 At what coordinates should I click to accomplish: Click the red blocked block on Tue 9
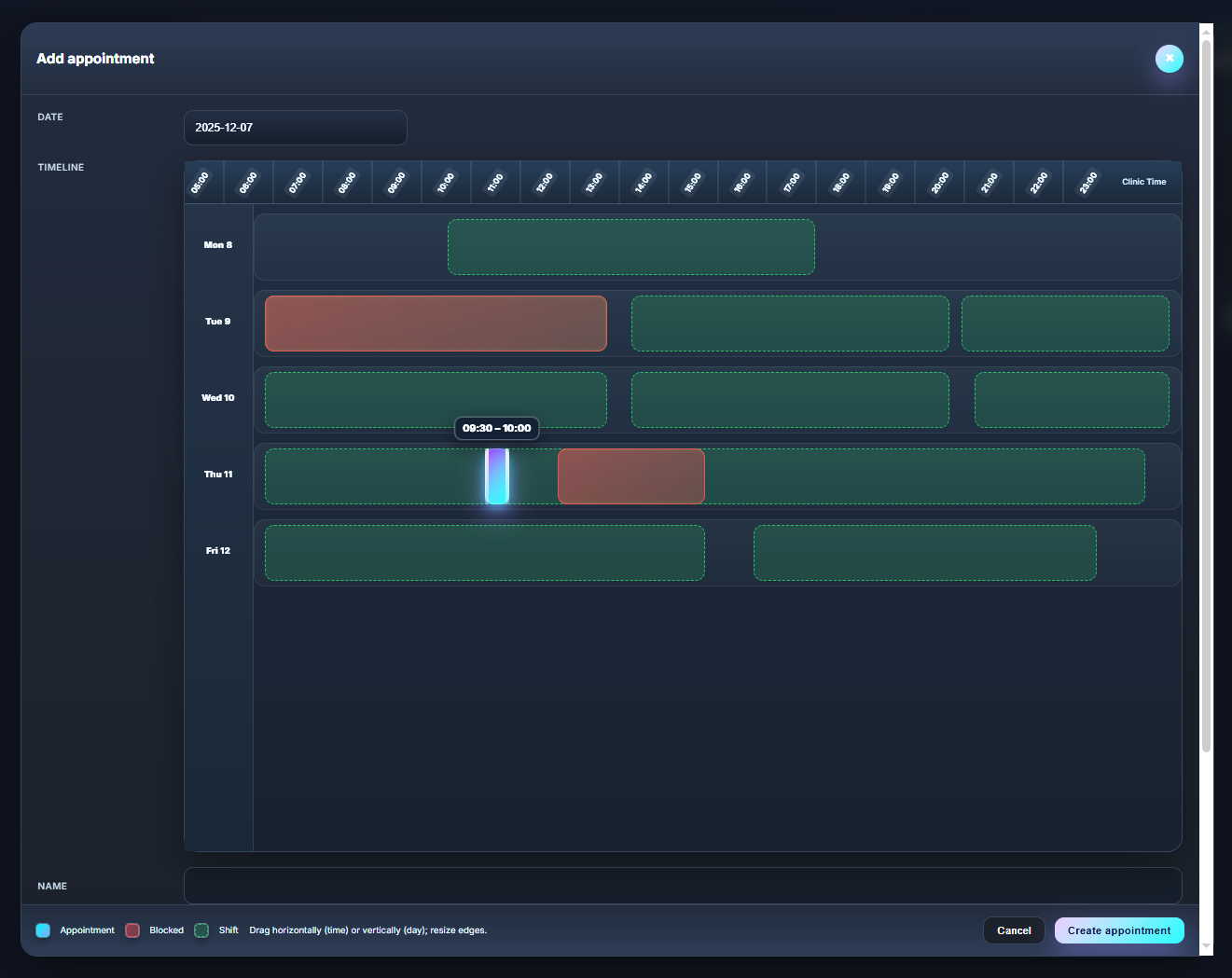pyautogui.click(x=435, y=324)
